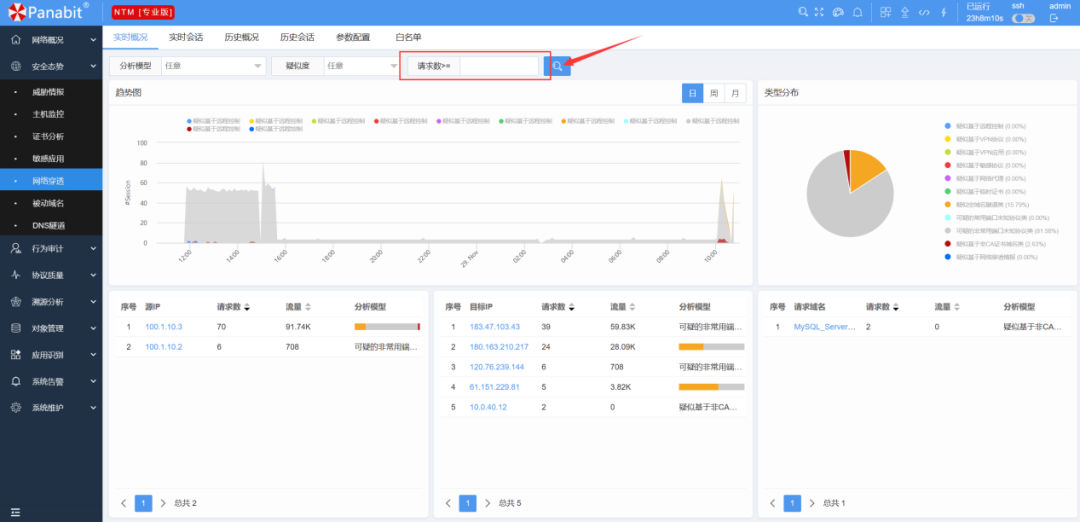Viewport: 1080px width, 522px height.
Task: Expand 协议质量 menu chevron
Action: click(x=93, y=275)
